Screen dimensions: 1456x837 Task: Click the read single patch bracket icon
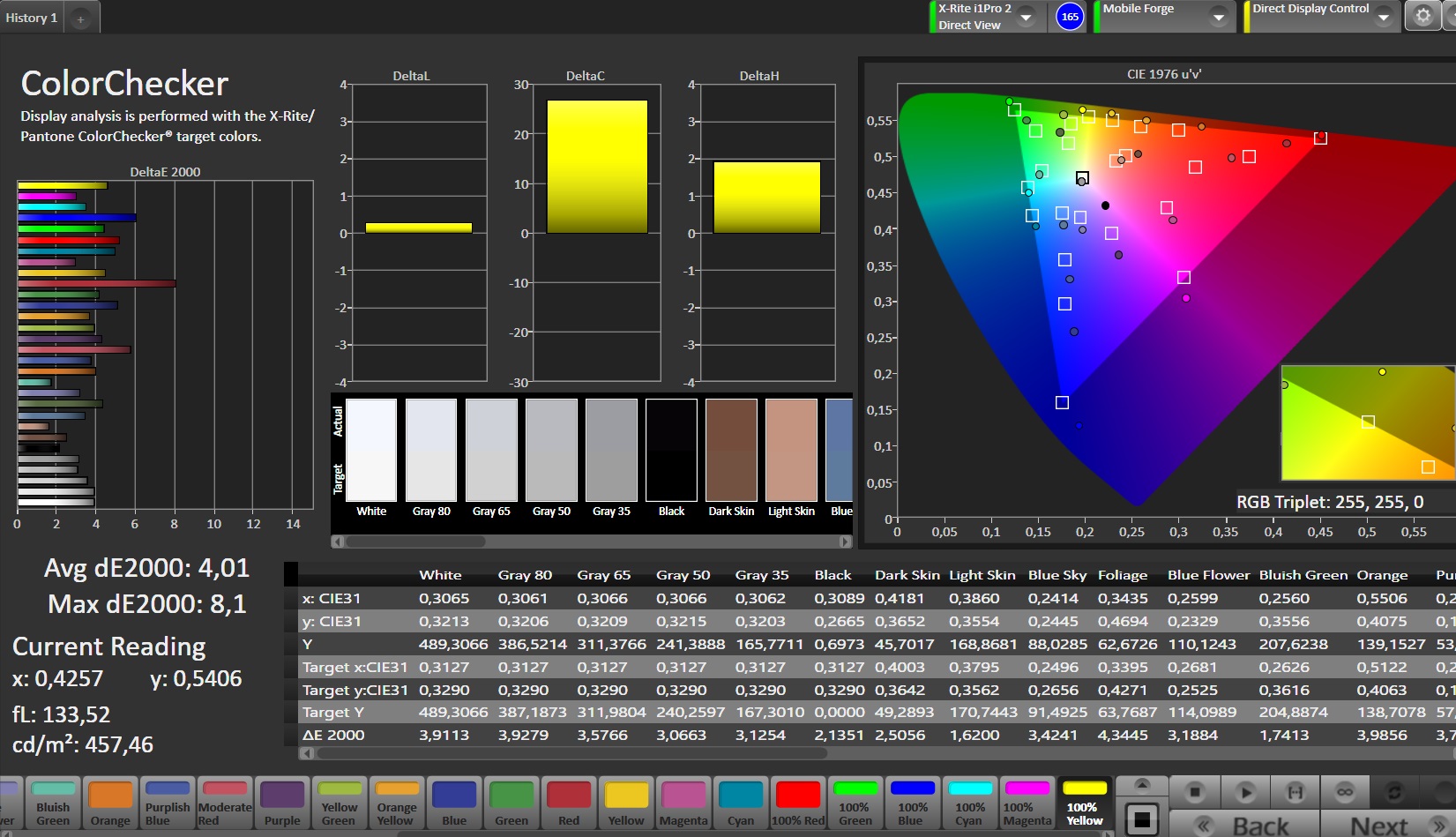tap(1295, 792)
